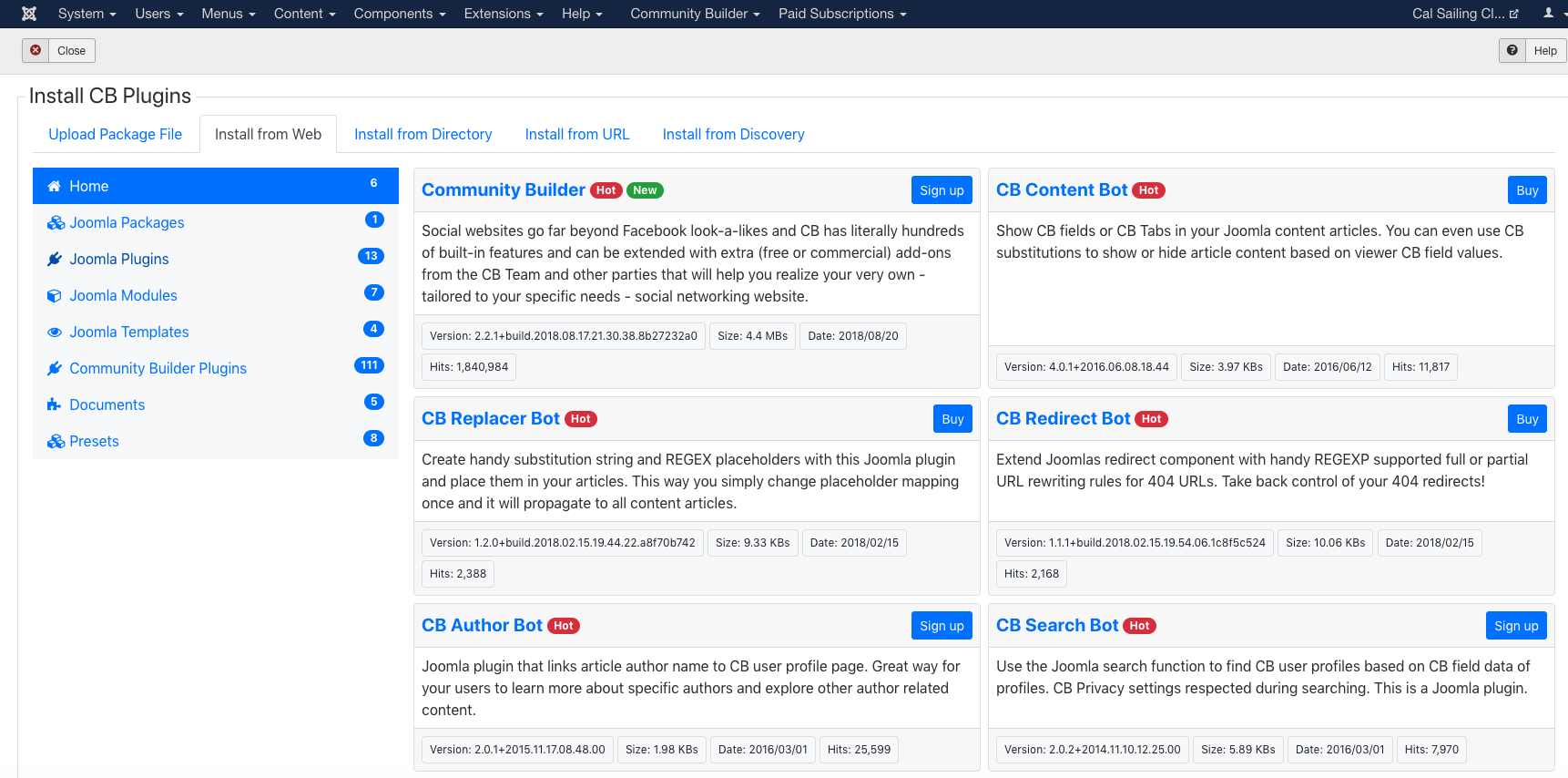1568x778 pixels.
Task: Select Joomla Plugins category
Action: click(x=216, y=259)
